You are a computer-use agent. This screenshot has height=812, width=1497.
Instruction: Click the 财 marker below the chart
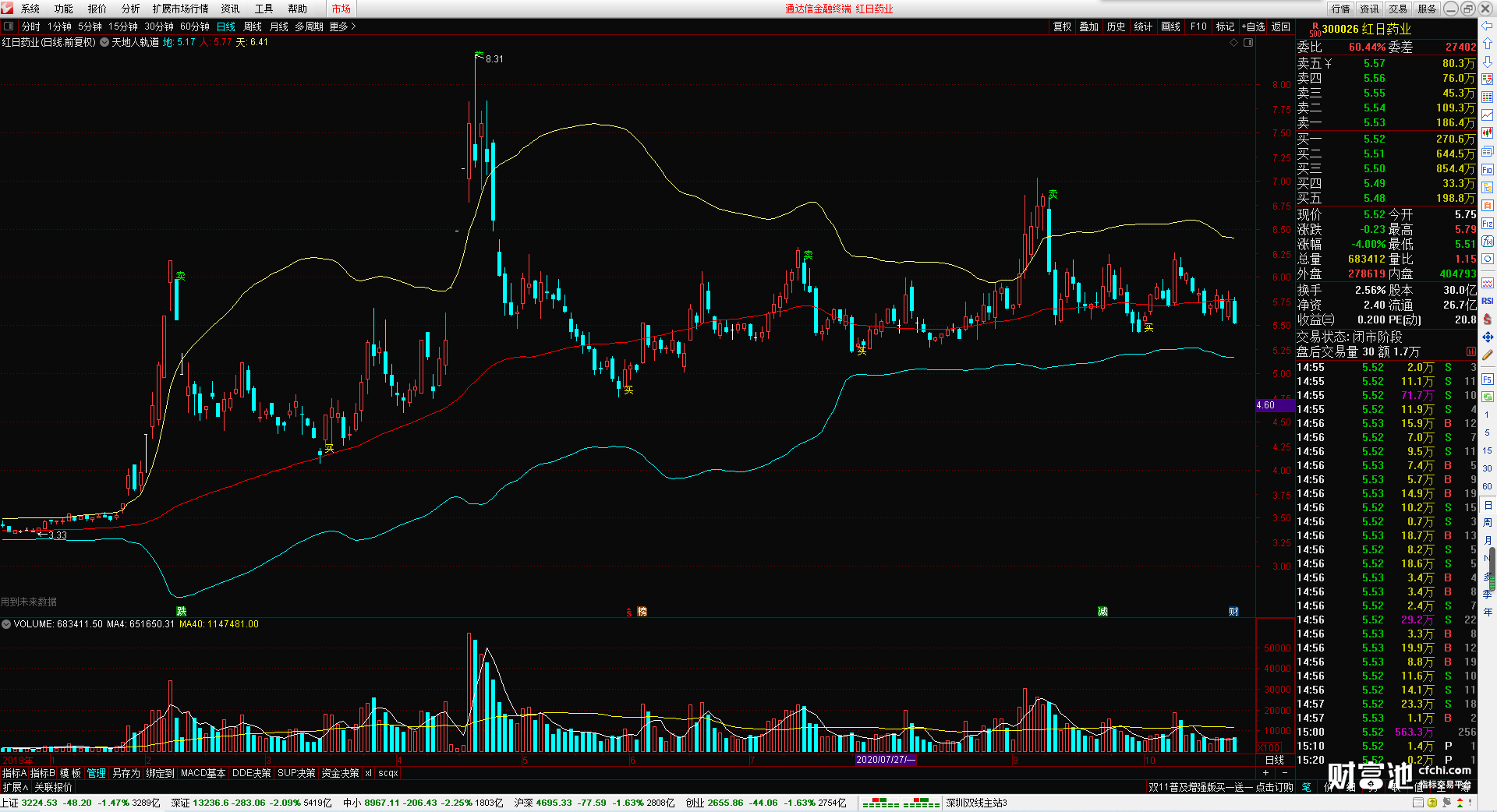coord(1233,611)
